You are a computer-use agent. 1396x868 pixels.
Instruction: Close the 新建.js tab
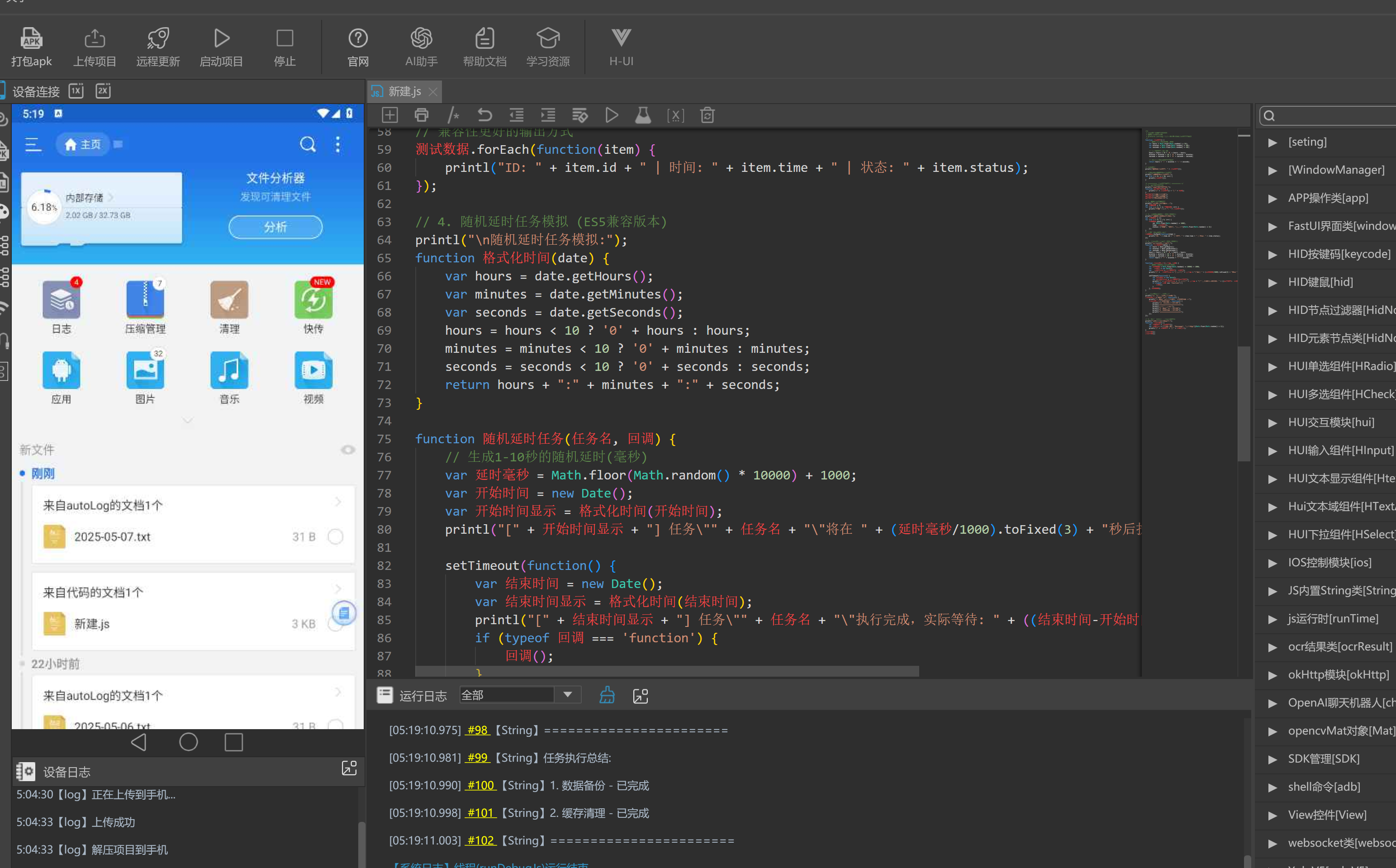click(x=433, y=92)
